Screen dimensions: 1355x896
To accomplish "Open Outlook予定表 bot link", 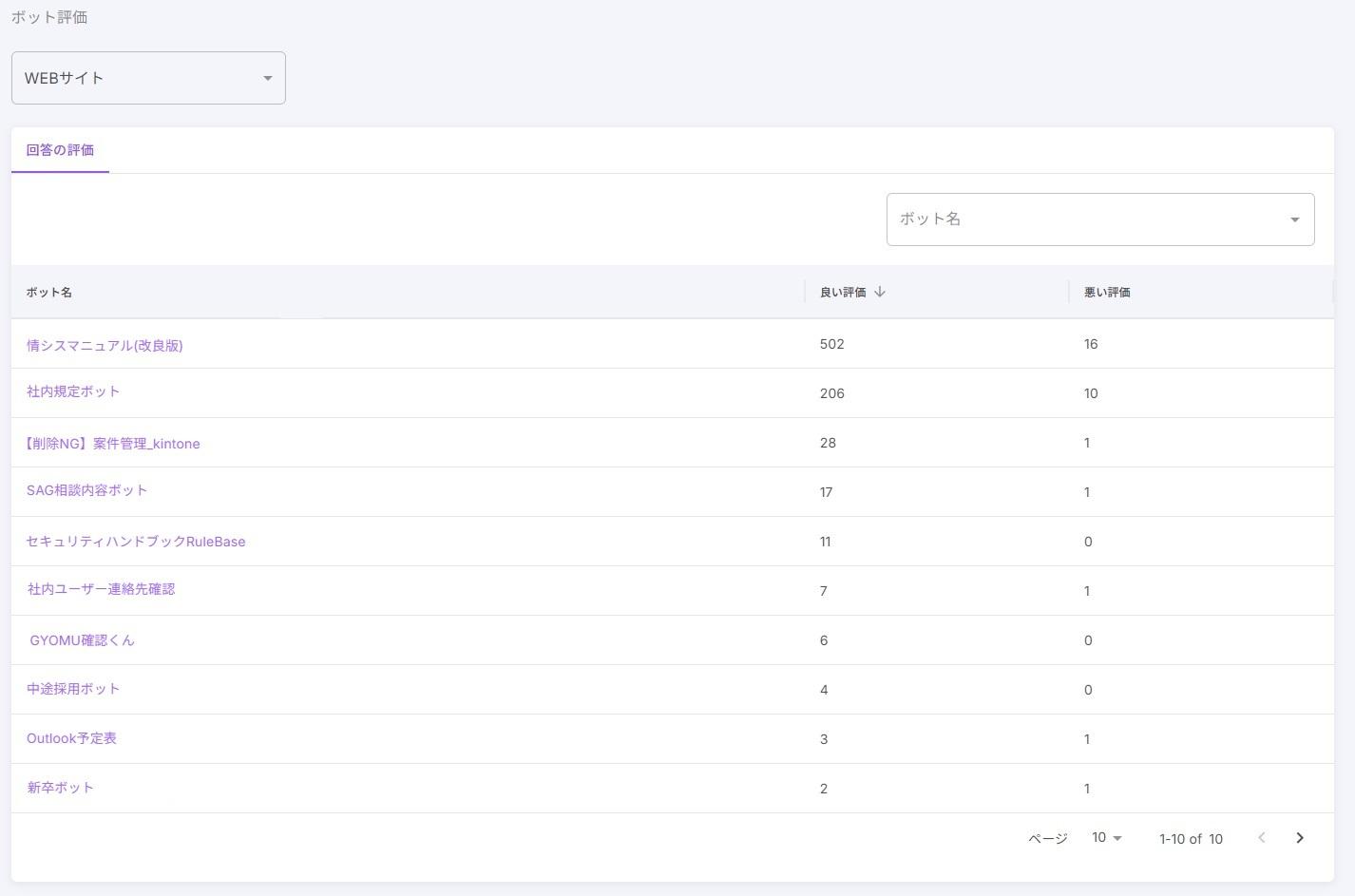I will (x=71, y=738).
